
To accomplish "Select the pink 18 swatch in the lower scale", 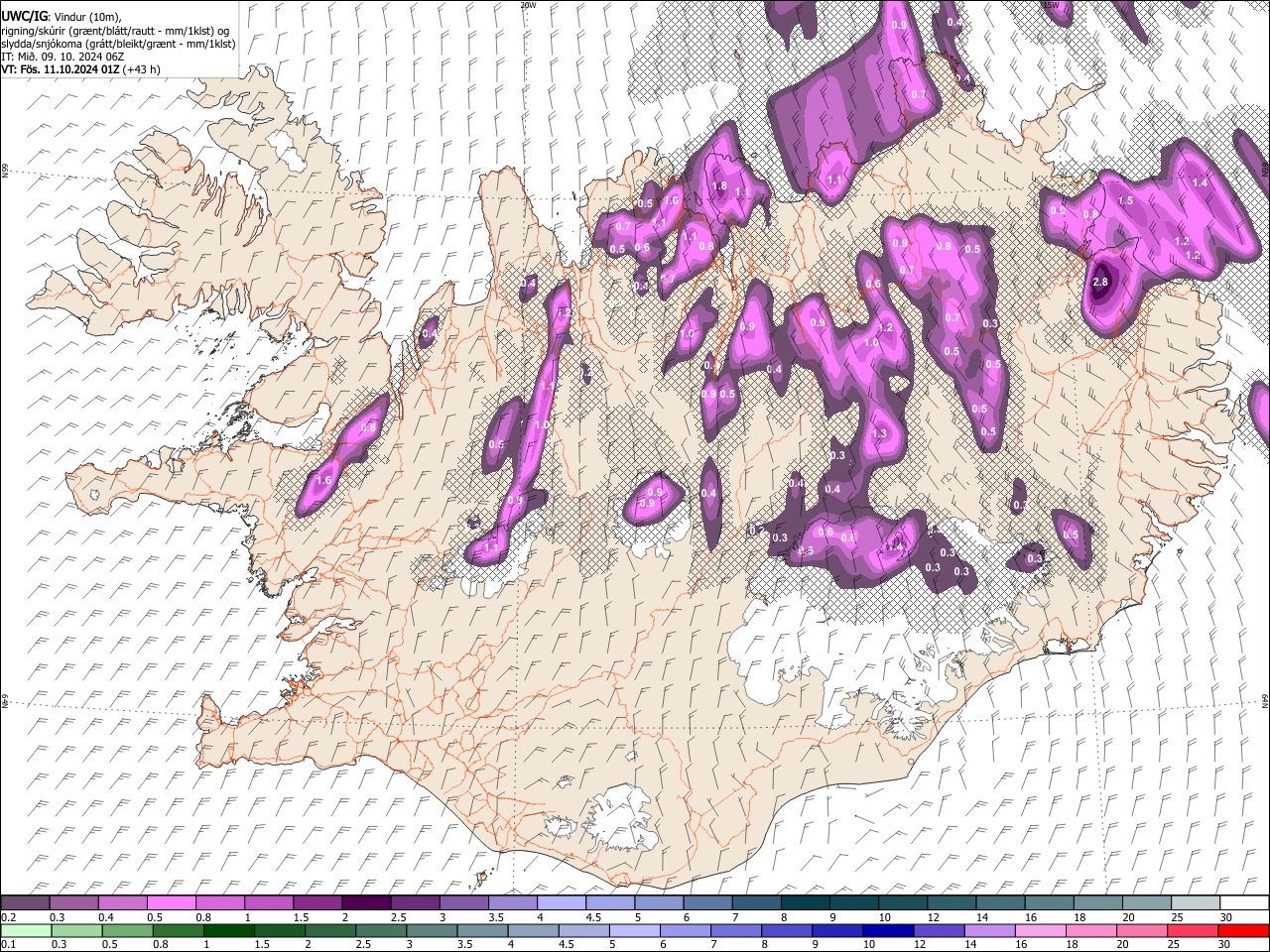I will click(1090, 930).
